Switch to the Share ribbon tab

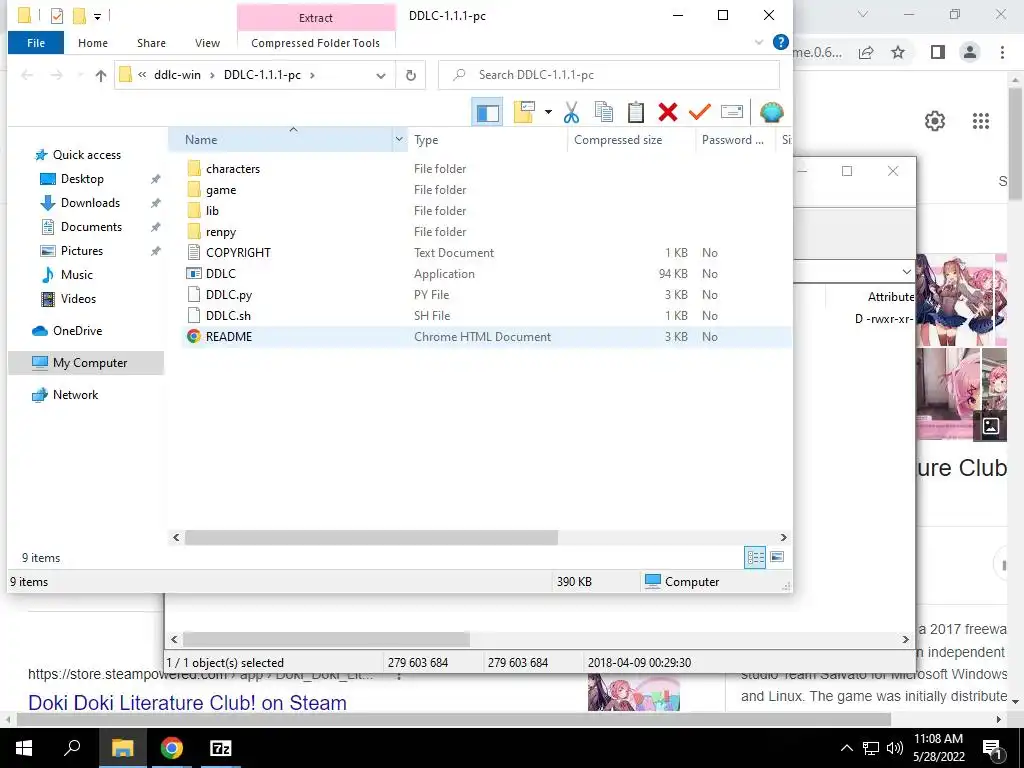(151, 43)
